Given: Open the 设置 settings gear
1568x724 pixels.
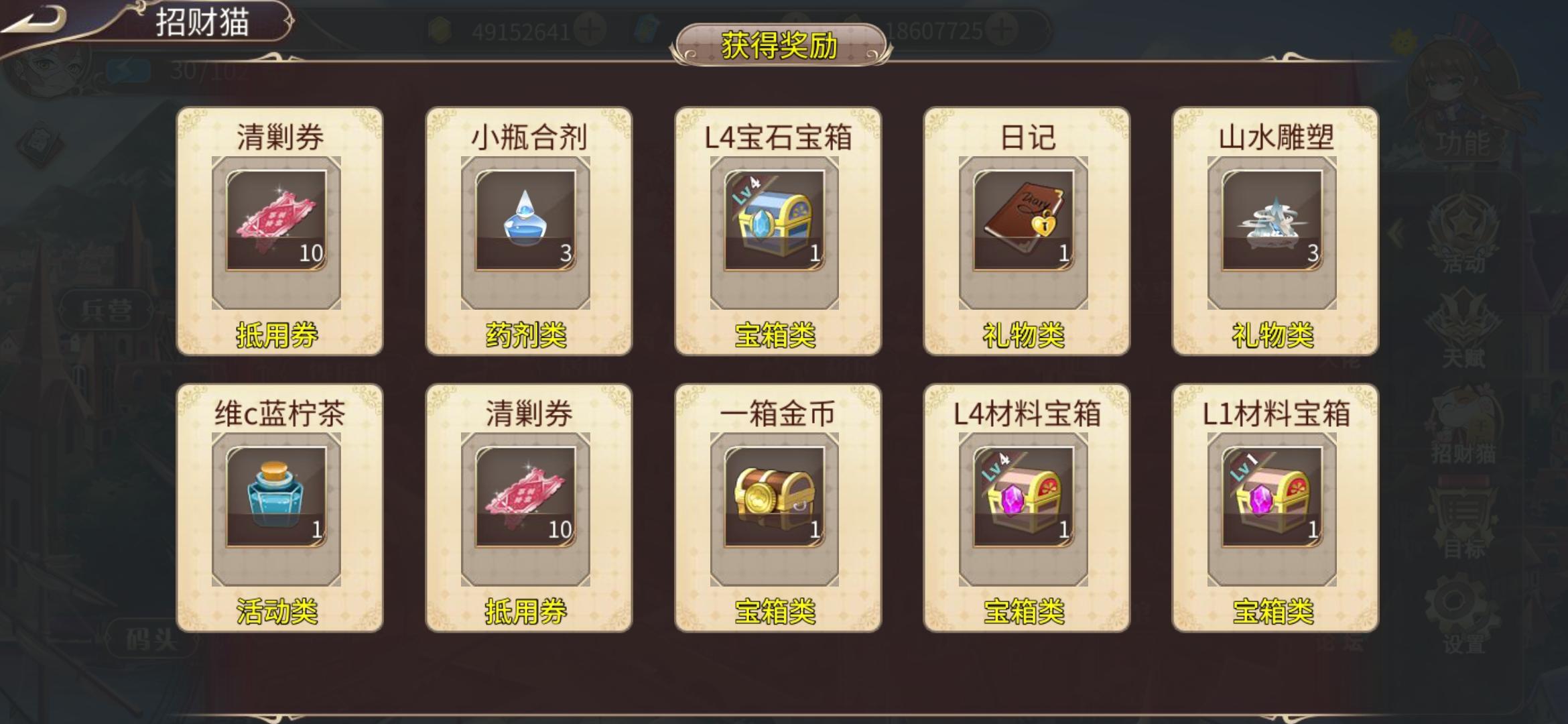Looking at the screenshot, I should pyautogui.click(x=1463, y=617).
